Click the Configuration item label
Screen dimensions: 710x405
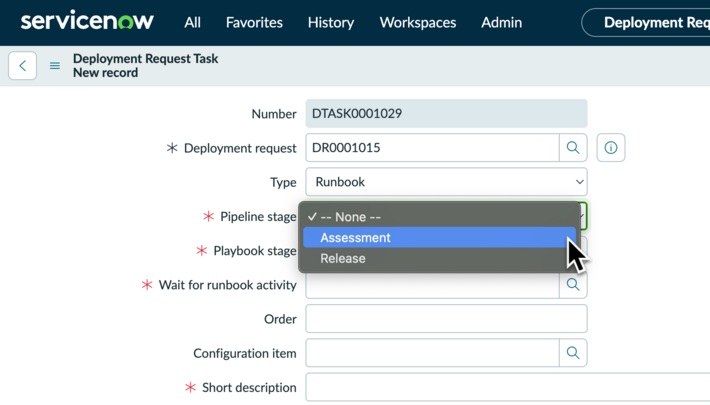pyautogui.click(x=245, y=353)
